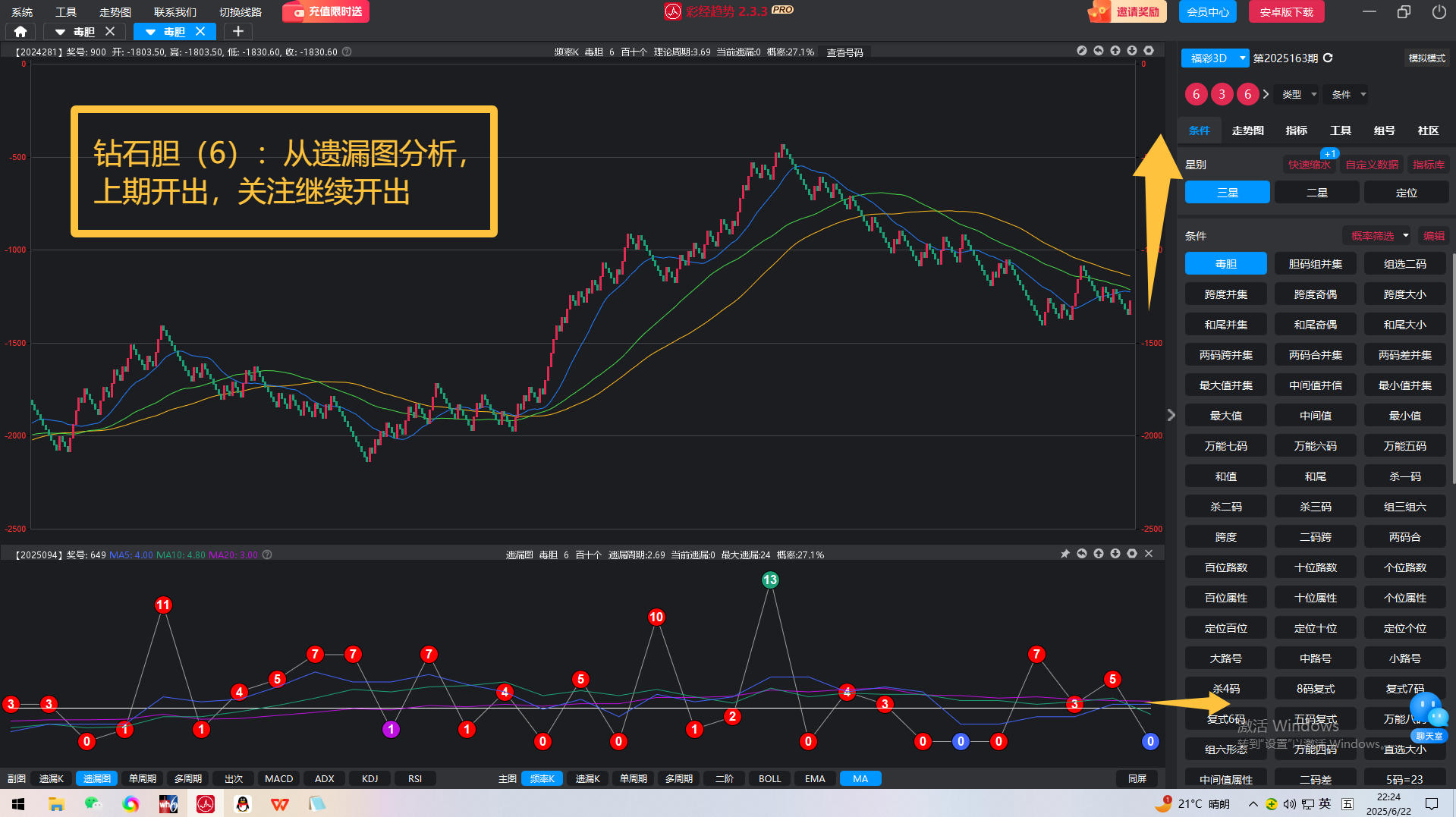The image size is (1456, 817).
Task: Open the chat room robot icon
Action: (1429, 717)
